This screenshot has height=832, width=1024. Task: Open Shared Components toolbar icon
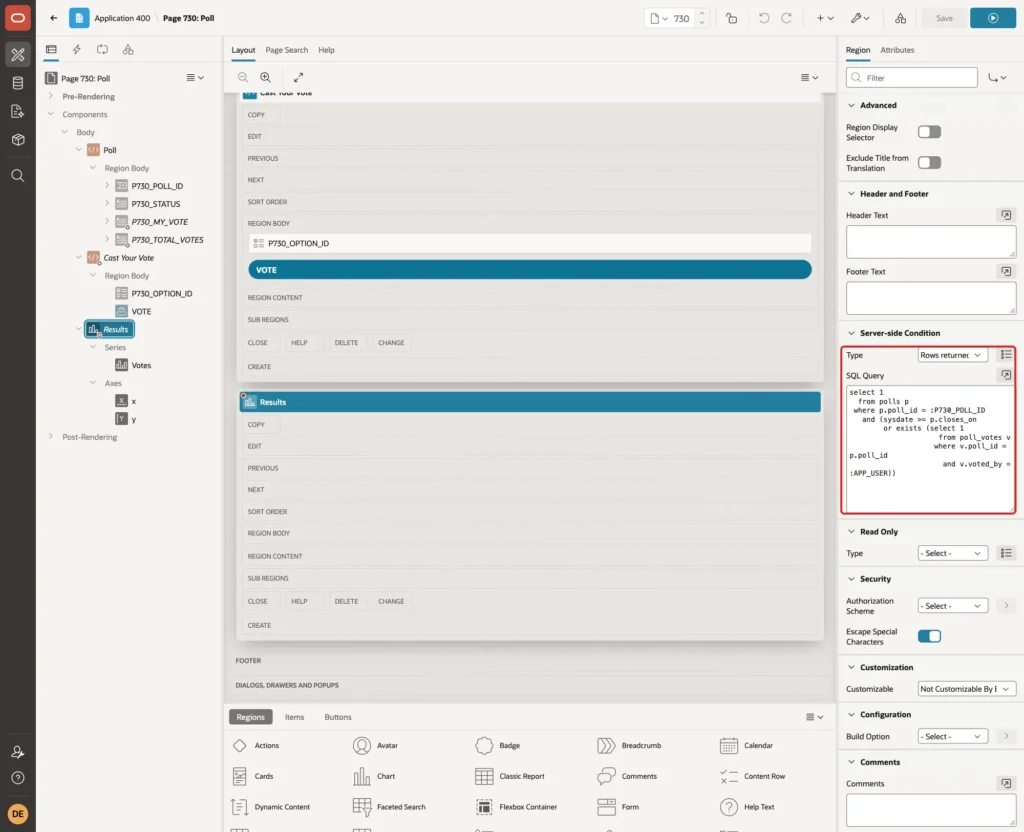(x=900, y=18)
